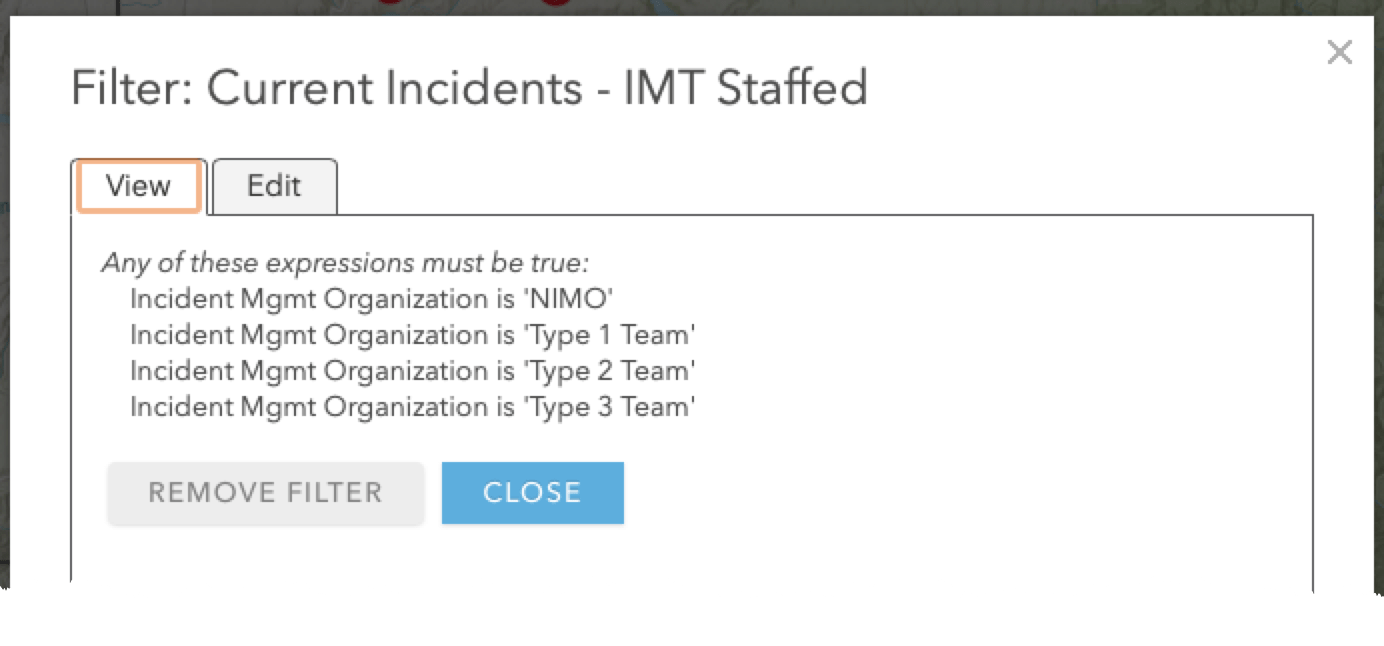
Task: Open the Edit tab
Action: coord(275,186)
